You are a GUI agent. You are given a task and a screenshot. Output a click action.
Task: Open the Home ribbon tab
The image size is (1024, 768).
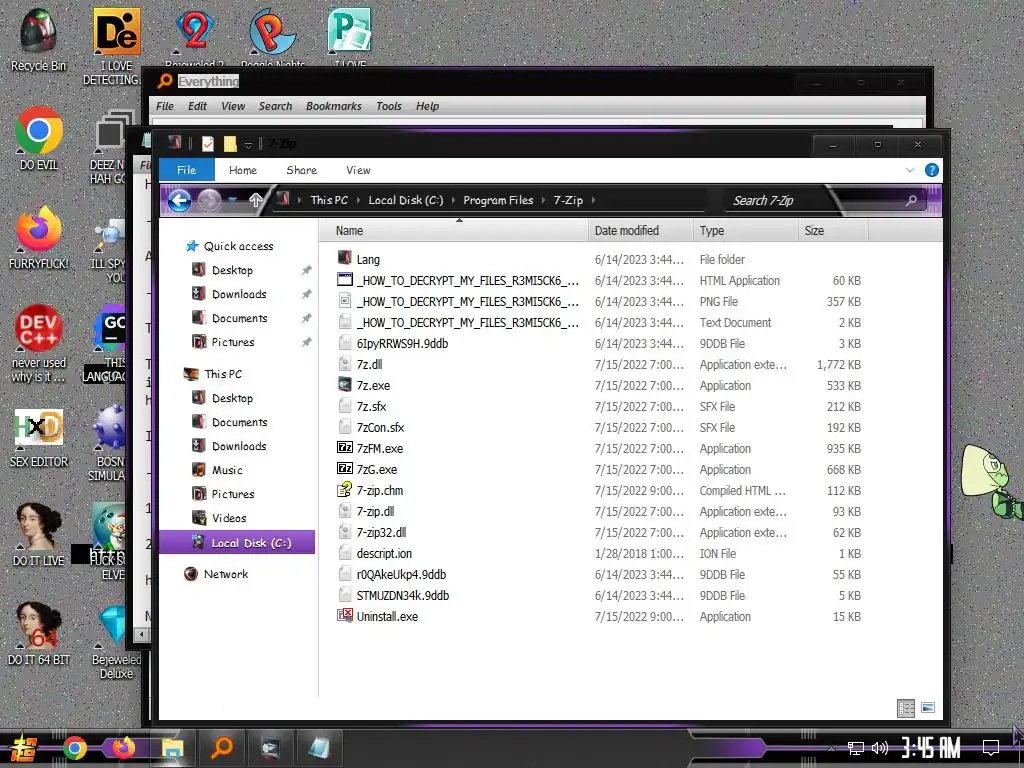coord(242,170)
